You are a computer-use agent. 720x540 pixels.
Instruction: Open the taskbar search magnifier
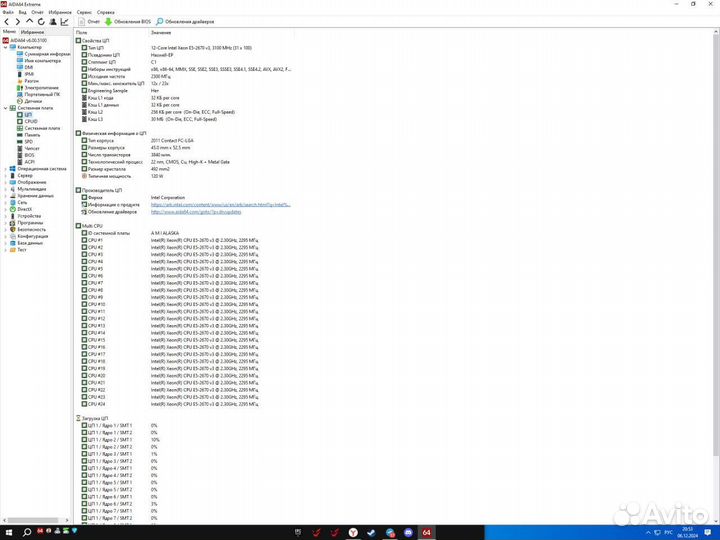click(x=27, y=533)
